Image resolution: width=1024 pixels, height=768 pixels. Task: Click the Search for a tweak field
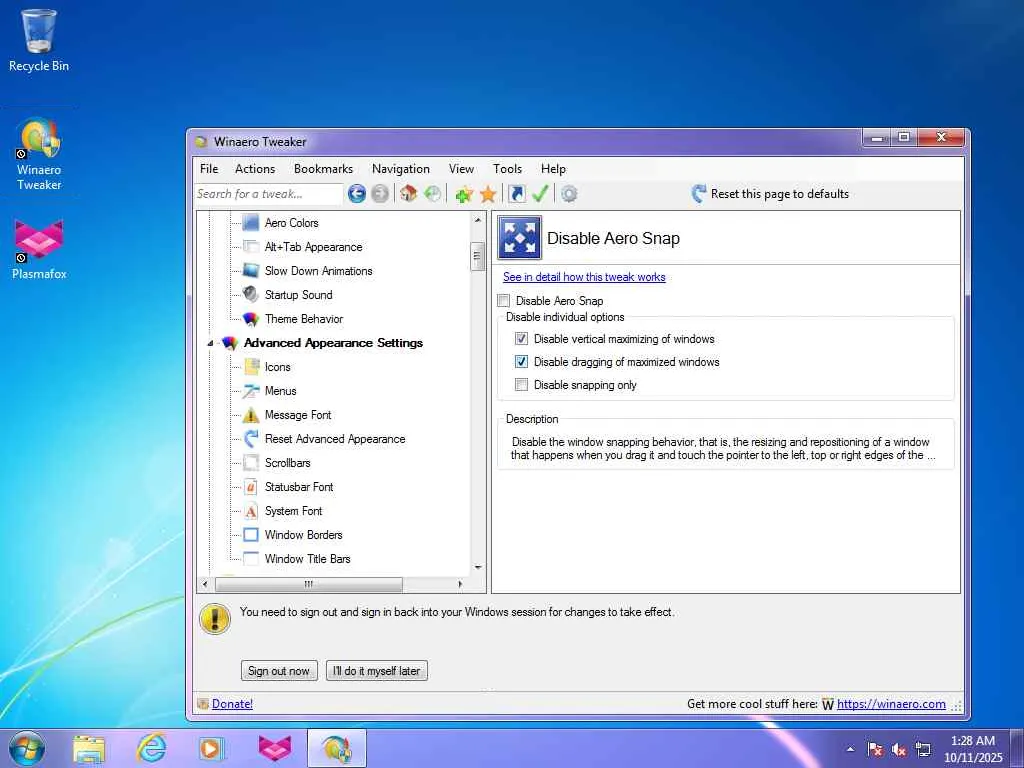point(268,194)
